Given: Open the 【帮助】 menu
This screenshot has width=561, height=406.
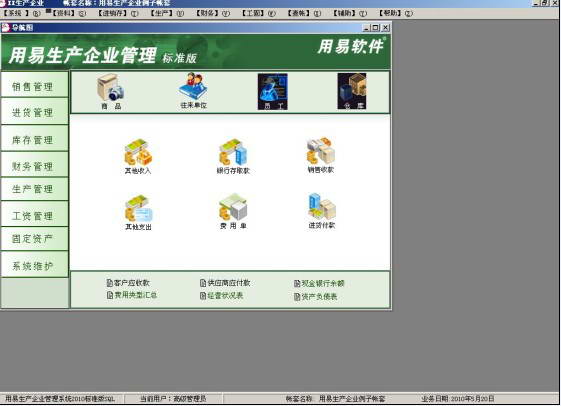Looking at the screenshot, I should point(395,13).
